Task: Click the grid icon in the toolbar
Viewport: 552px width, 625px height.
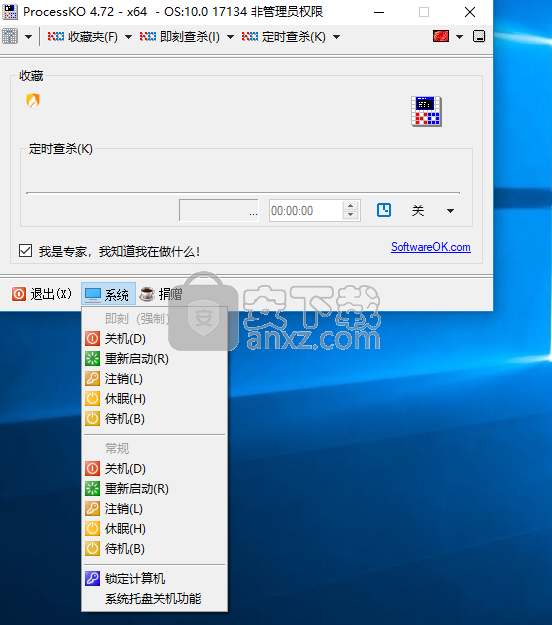Action: click(x=10, y=37)
